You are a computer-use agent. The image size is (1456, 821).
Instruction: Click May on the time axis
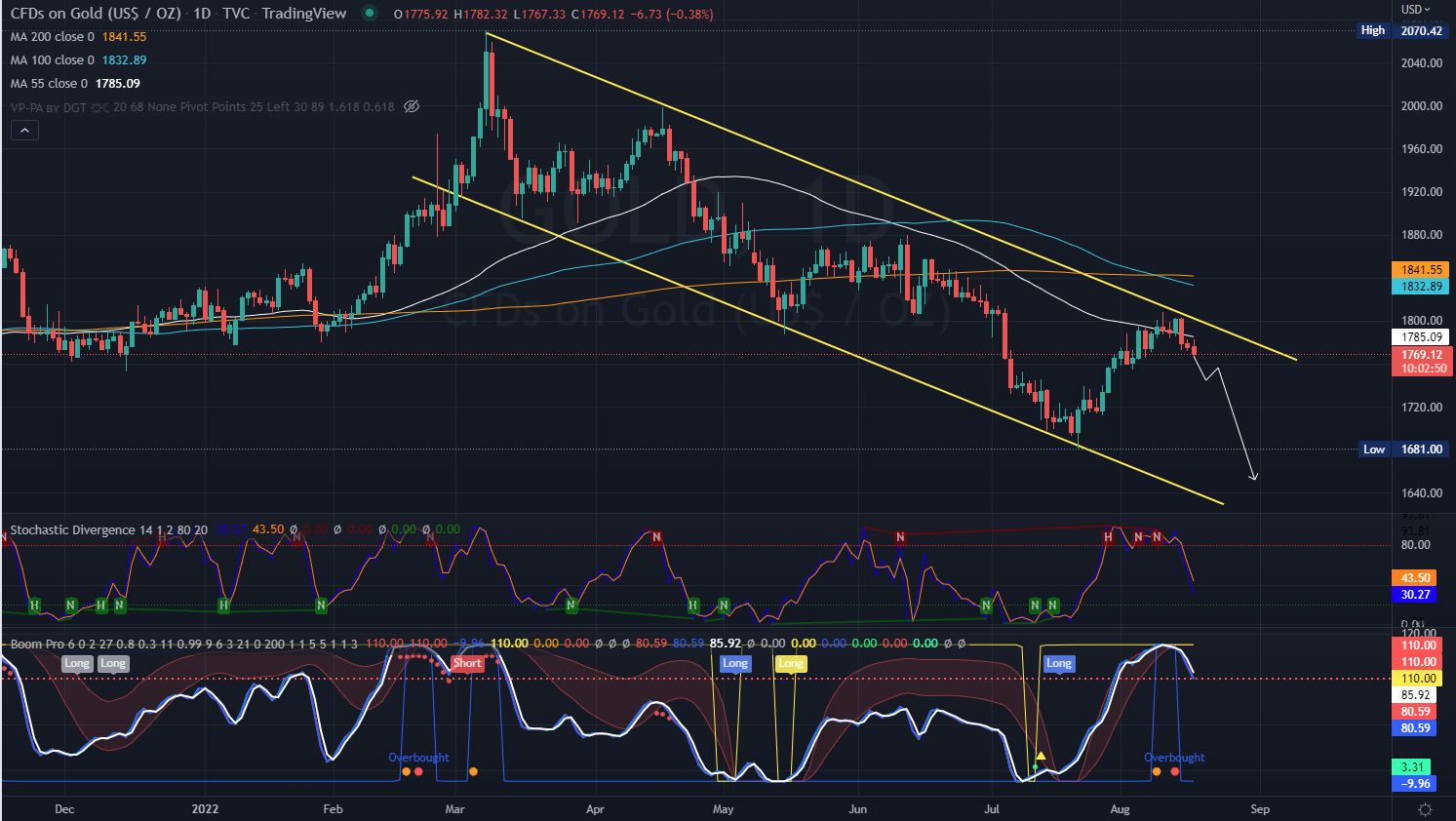click(723, 809)
